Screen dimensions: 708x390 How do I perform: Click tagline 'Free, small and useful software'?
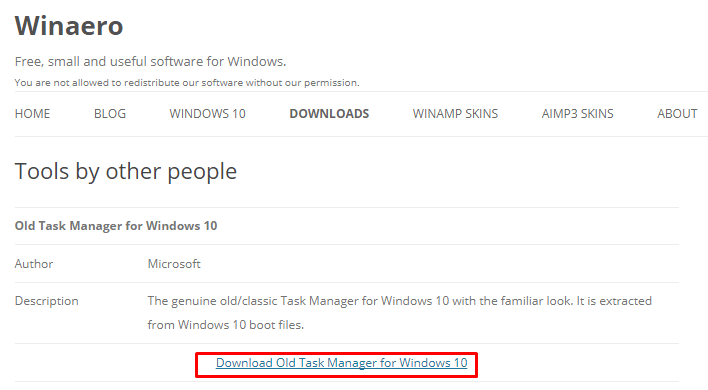[150, 61]
